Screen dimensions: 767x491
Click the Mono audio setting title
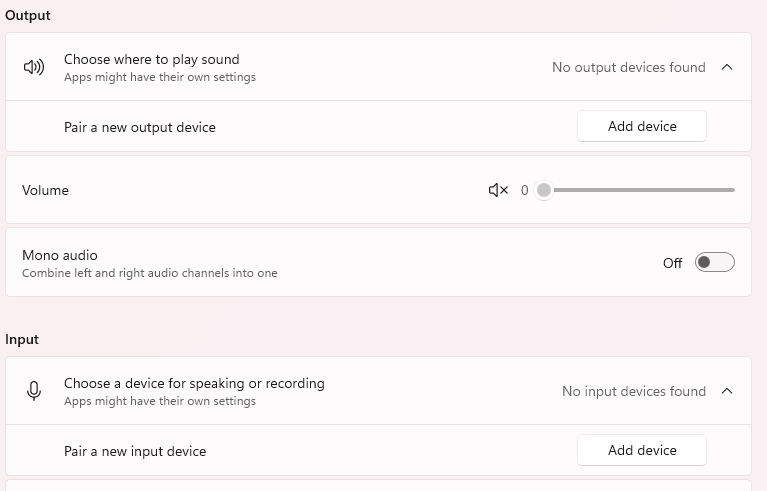(x=60, y=255)
